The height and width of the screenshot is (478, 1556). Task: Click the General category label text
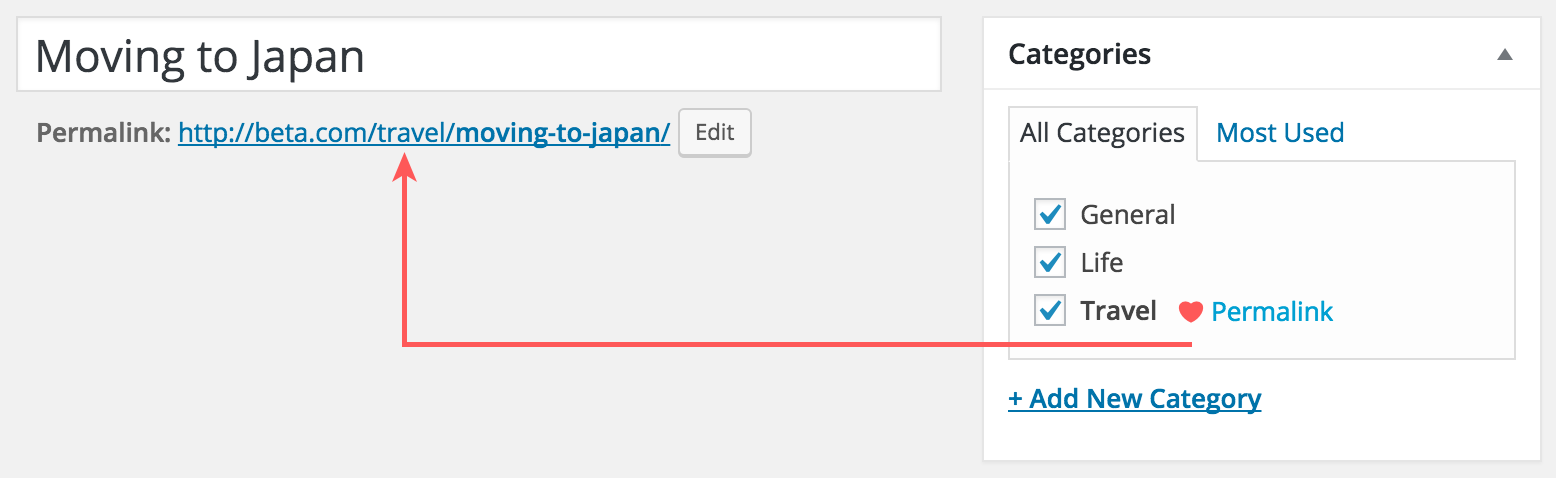1128,214
